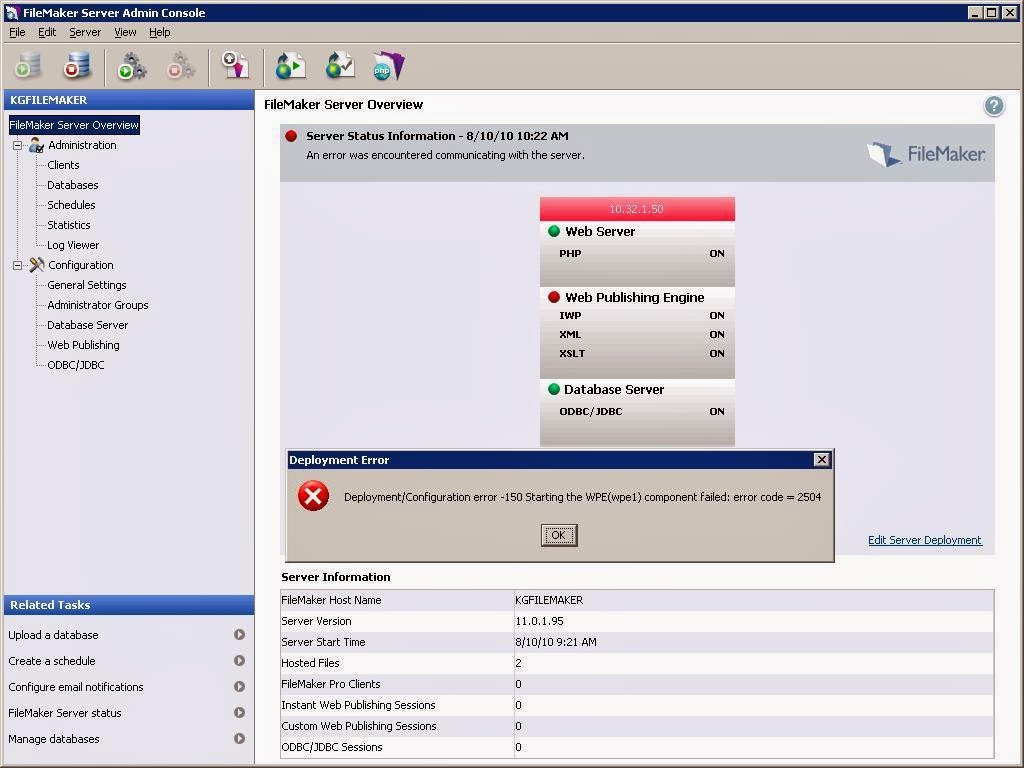Select General Settings under Configuration
This screenshot has height=768, width=1024.
(87, 285)
